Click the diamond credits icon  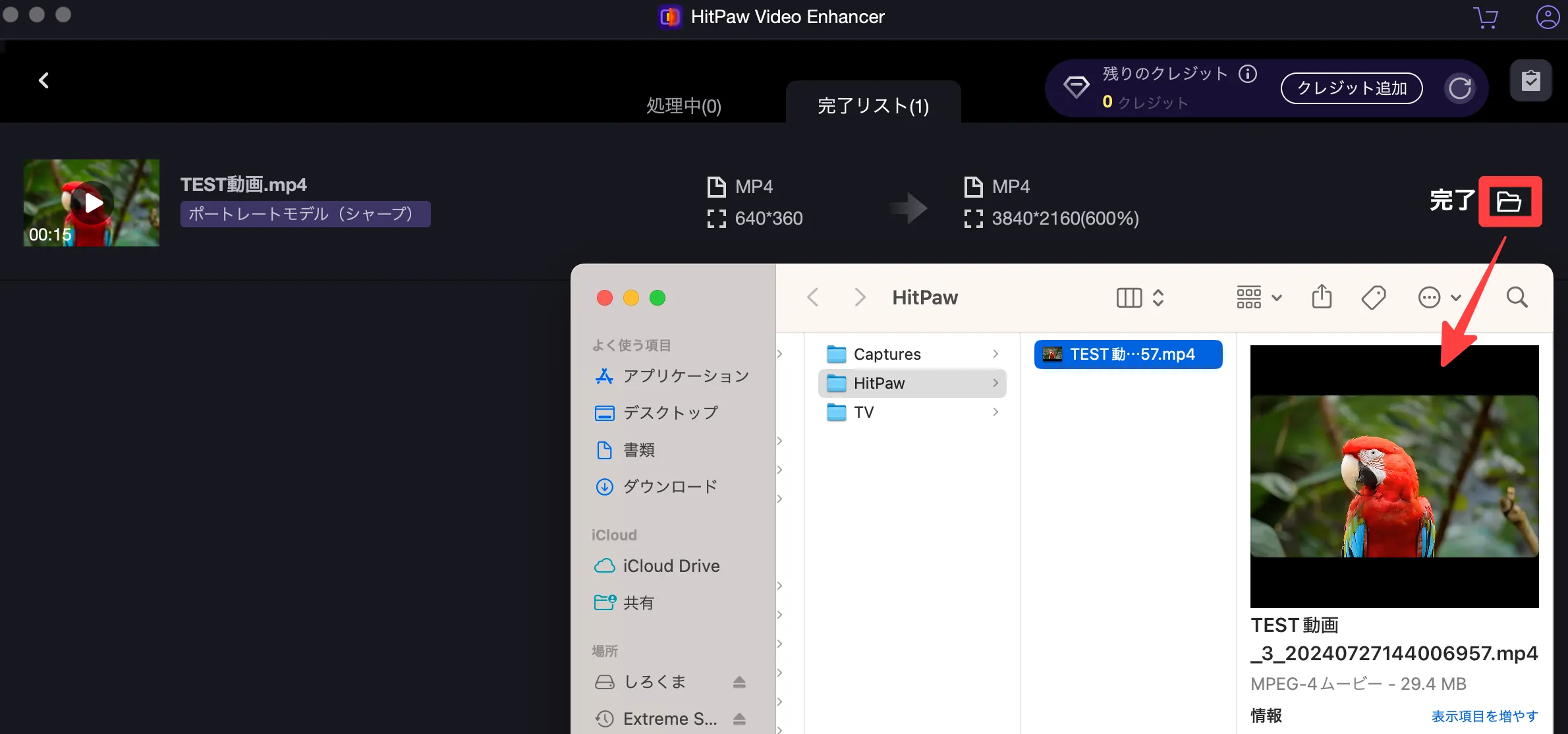point(1076,87)
